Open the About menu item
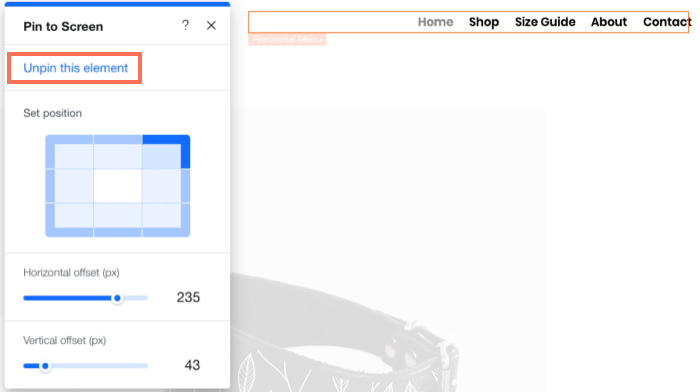Screen dimensions: 700x392 (609, 22)
